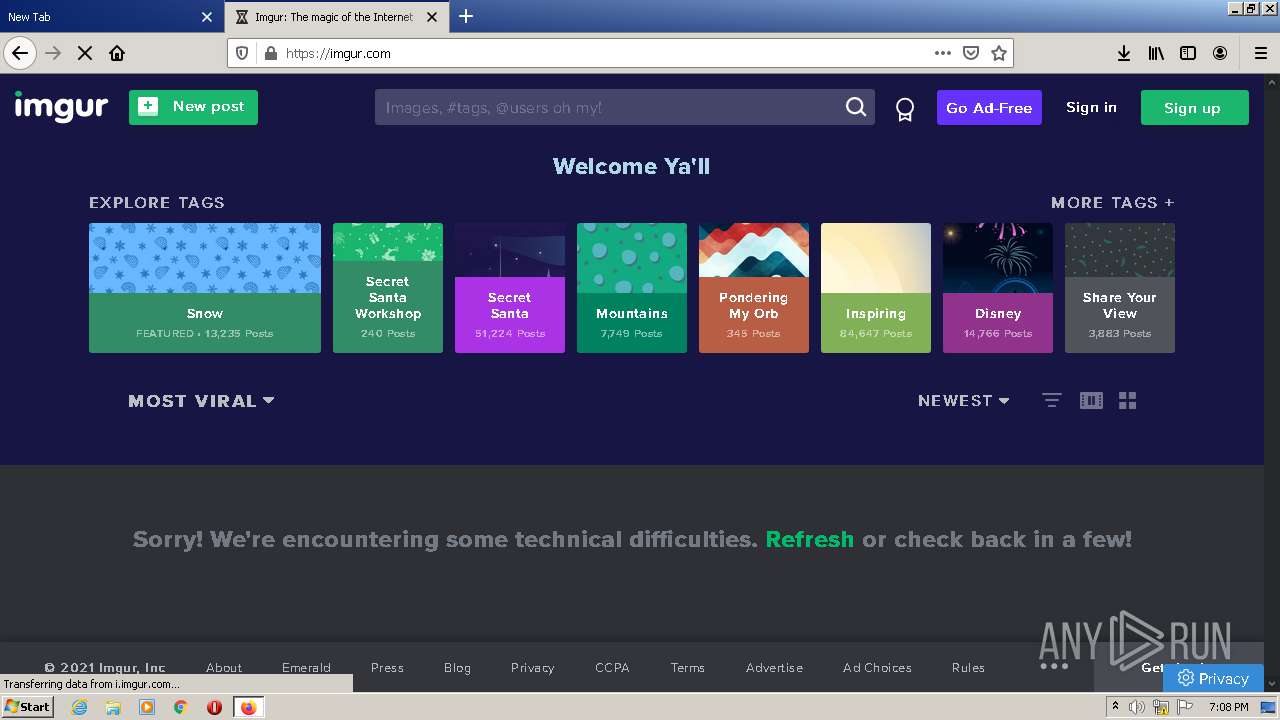Open the Disney tag card

pyautogui.click(x=998, y=288)
